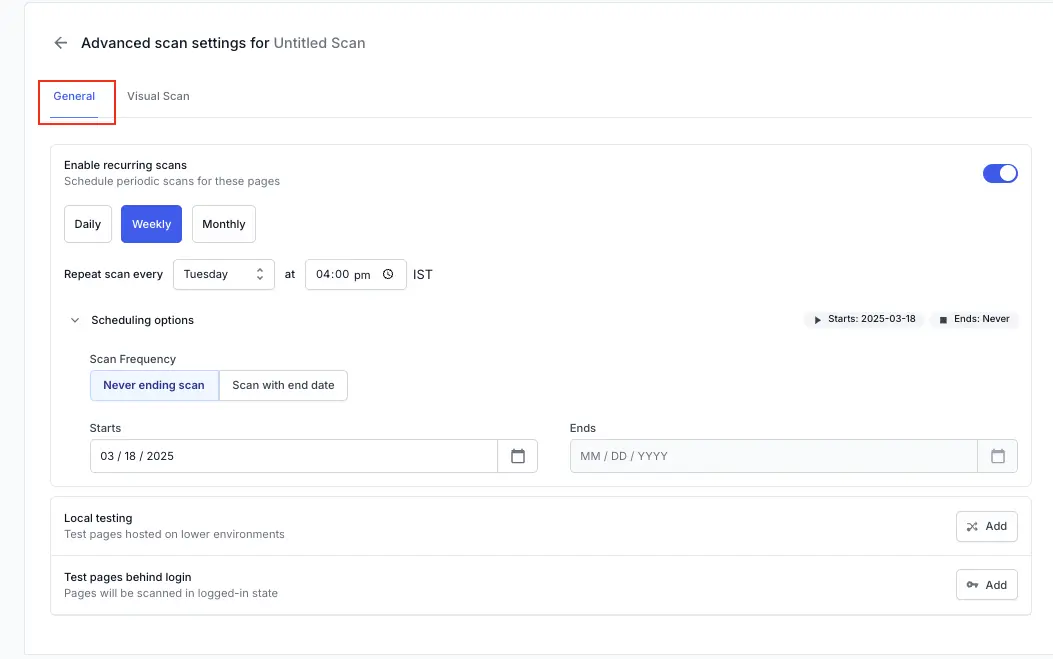Screen dimensions: 1053x659
Task: Click the 04:00 pm time field
Action: tap(342, 274)
